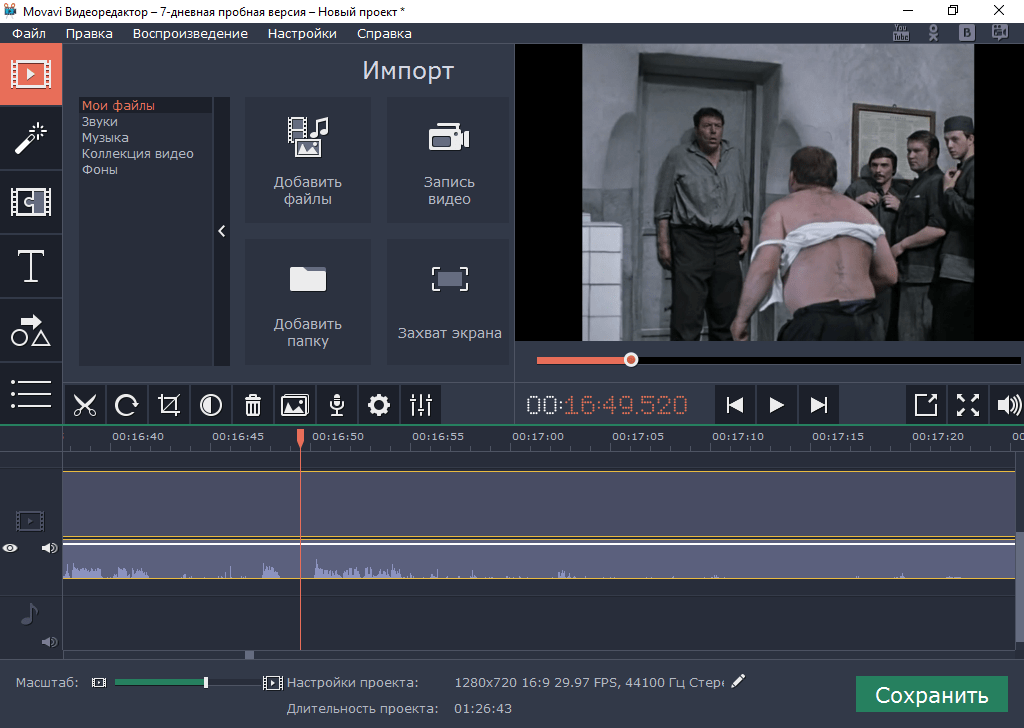Click the 00:16:49.520 timecode display
The height and width of the screenshot is (728, 1024).
tap(607, 405)
